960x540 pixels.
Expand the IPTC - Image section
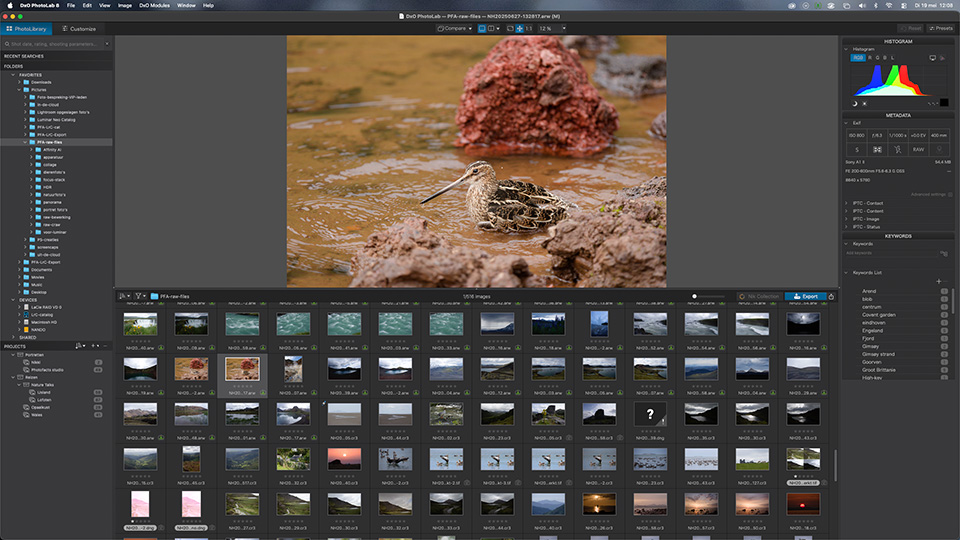coord(847,219)
